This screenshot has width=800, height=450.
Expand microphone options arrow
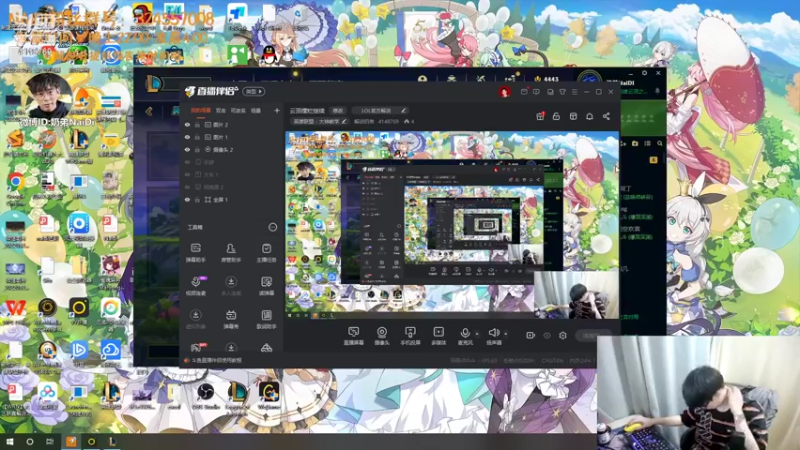click(x=477, y=334)
